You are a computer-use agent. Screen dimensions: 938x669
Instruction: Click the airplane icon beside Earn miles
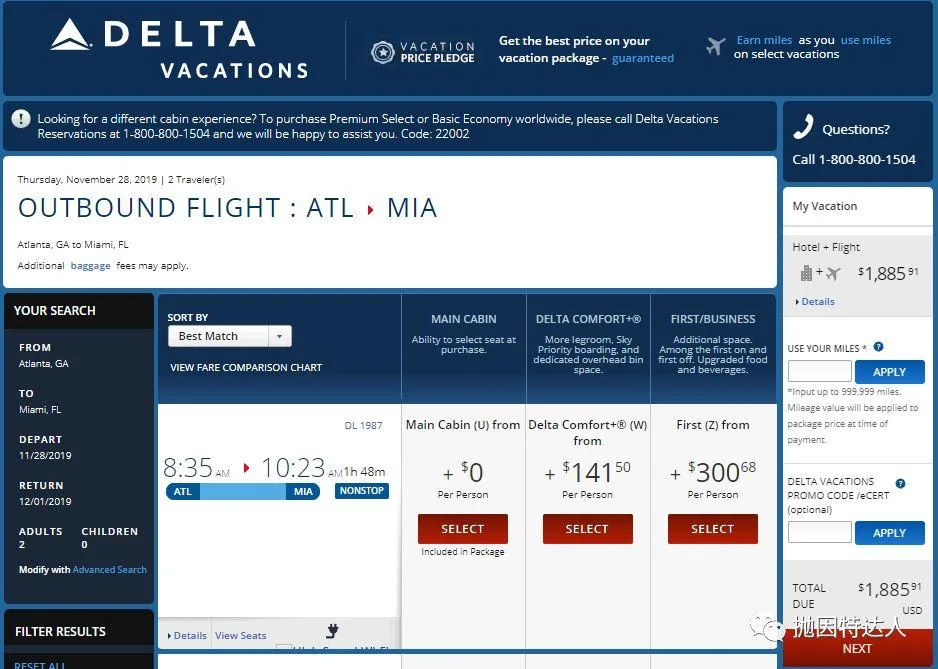tap(715, 46)
